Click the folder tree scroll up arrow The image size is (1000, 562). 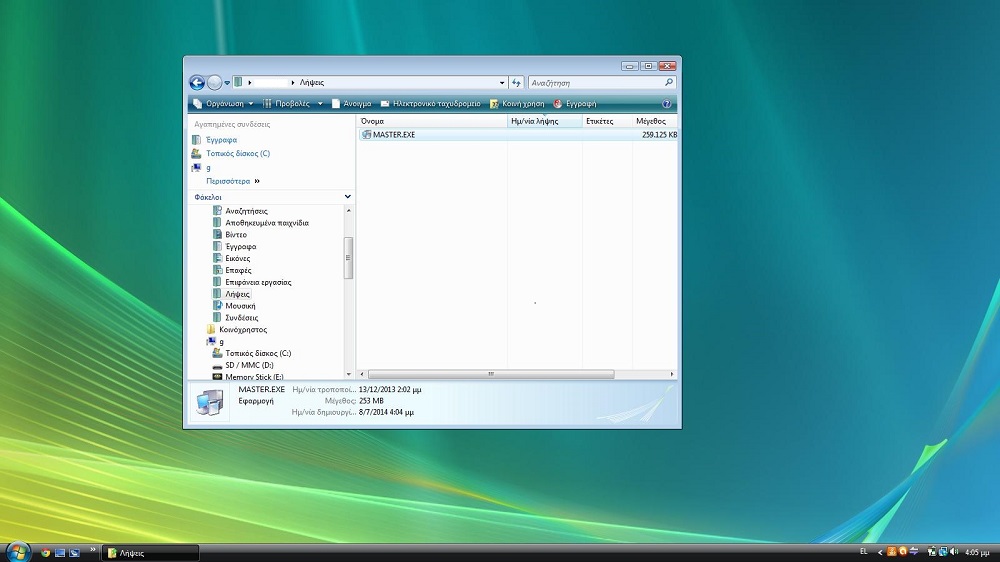tap(348, 210)
